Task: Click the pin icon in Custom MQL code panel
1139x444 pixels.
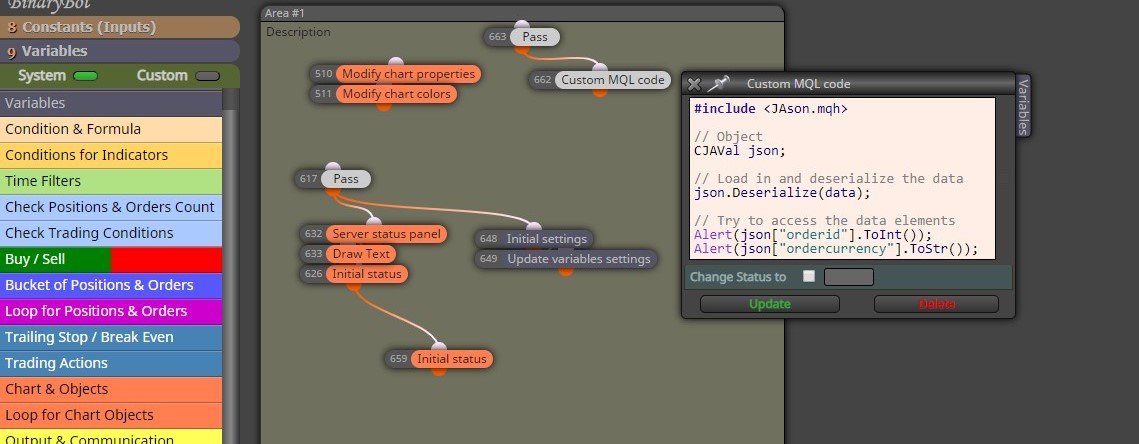Action: (718, 84)
